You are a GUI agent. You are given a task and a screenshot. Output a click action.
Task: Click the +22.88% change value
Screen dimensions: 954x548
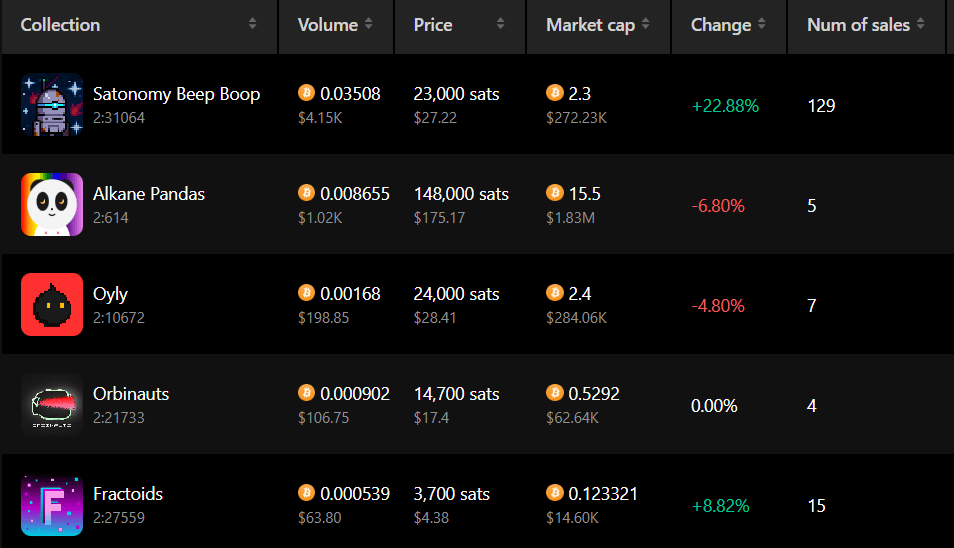(x=725, y=106)
